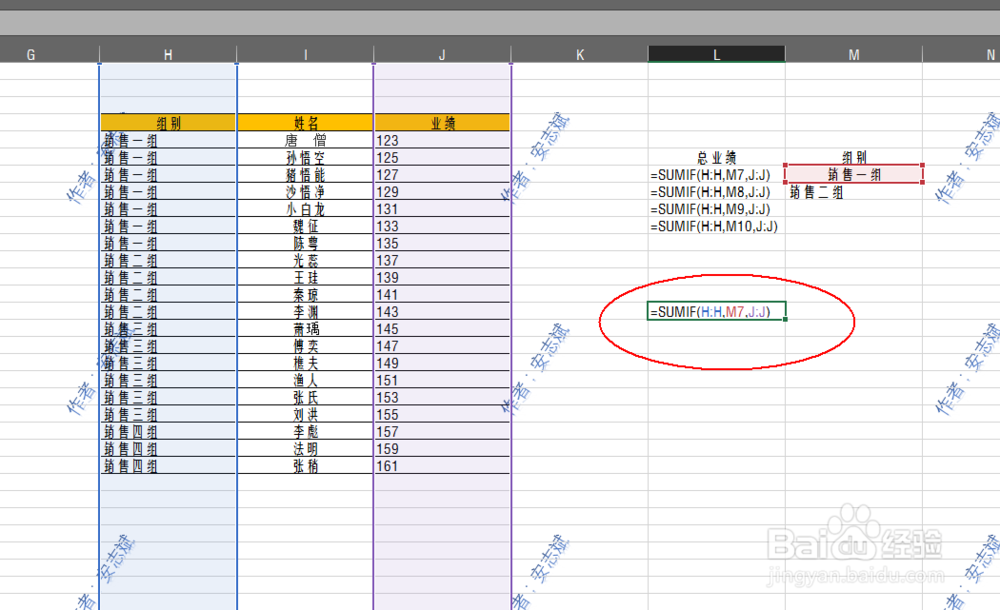Click the name cell 渔人
The width and height of the screenshot is (1000, 610).
click(305, 380)
